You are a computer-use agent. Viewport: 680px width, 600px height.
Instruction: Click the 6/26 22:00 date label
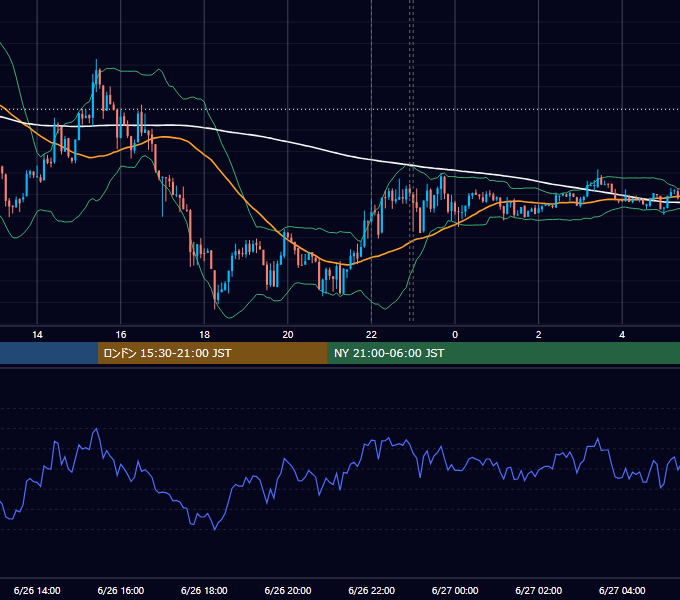click(372, 590)
